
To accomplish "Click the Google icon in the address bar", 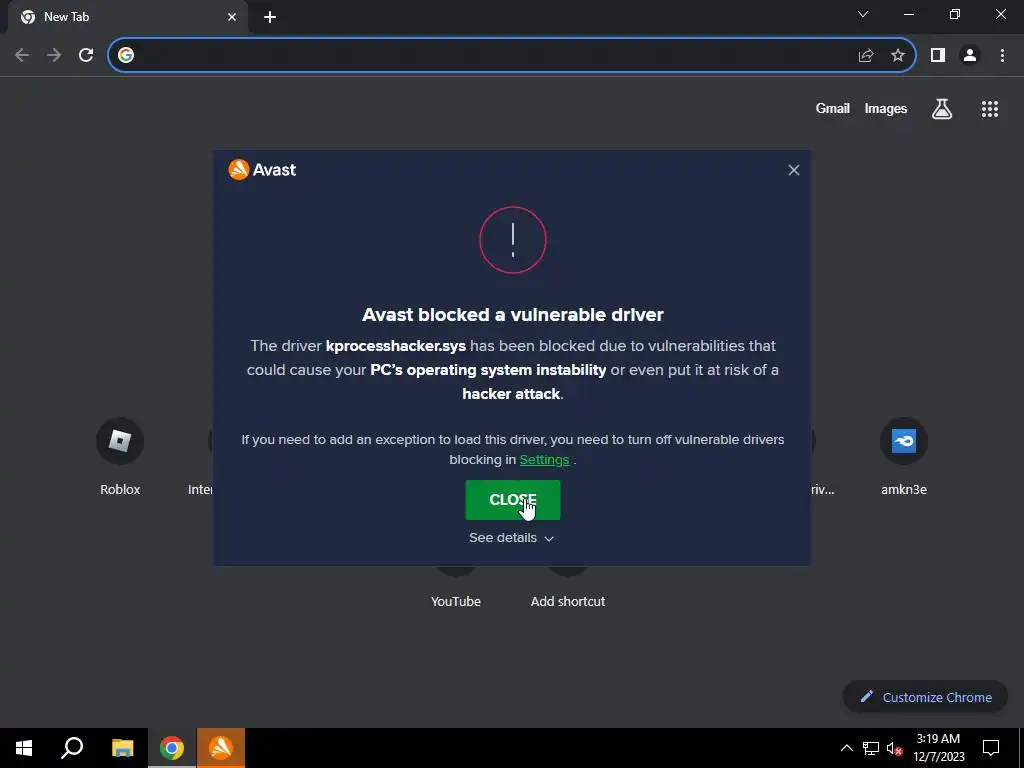I will click(126, 55).
